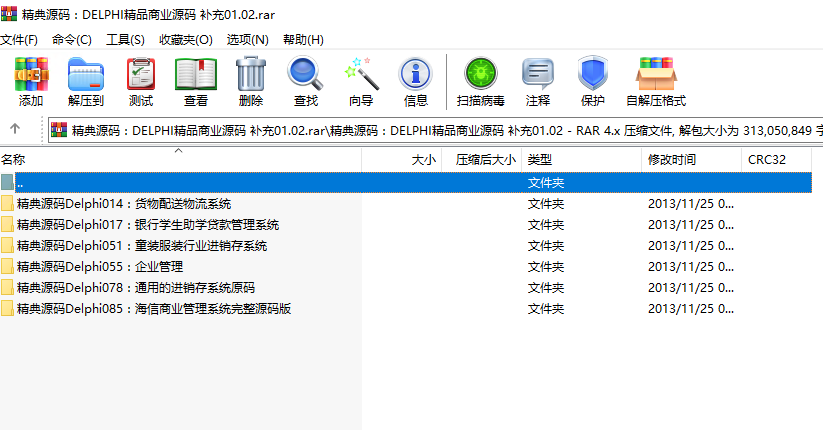This screenshot has width=823, height=430.
Task: Click the 添加 (Add) toolbar icon
Action: click(31, 74)
